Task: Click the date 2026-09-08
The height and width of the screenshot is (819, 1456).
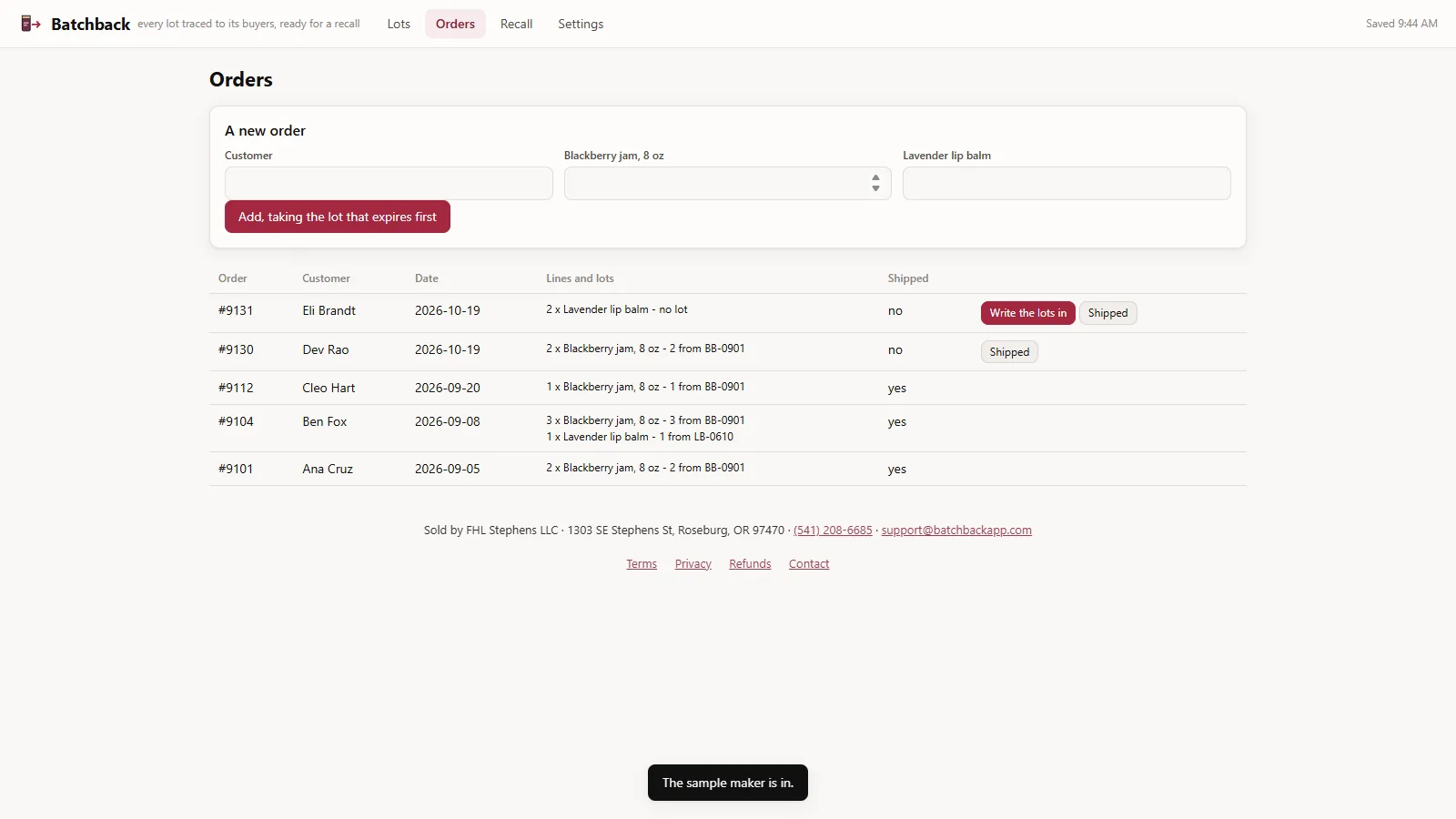Action: (x=447, y=421)
